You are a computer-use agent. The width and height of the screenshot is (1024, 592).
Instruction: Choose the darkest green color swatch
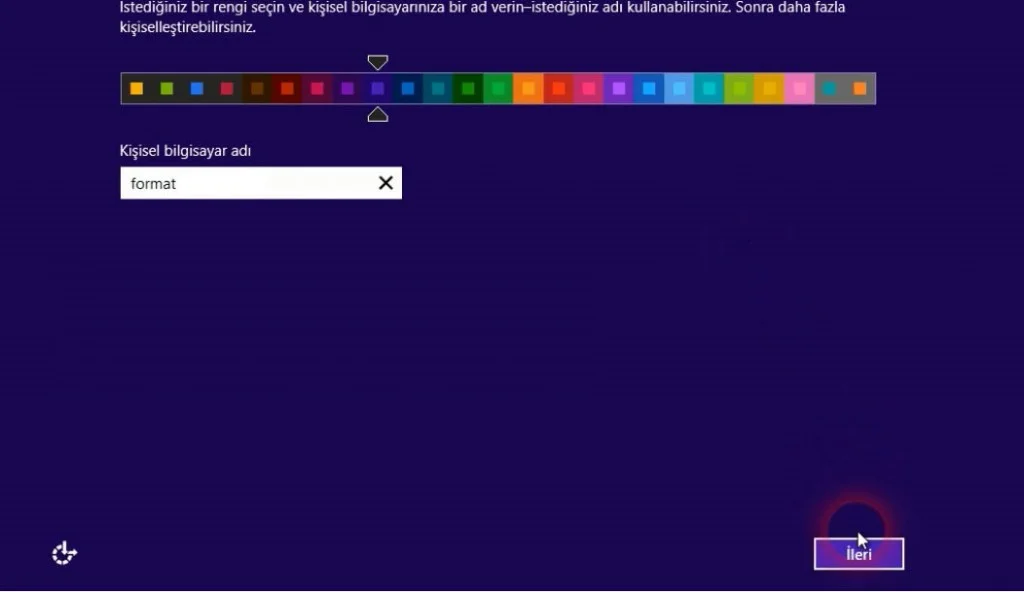tap(468, 89)
